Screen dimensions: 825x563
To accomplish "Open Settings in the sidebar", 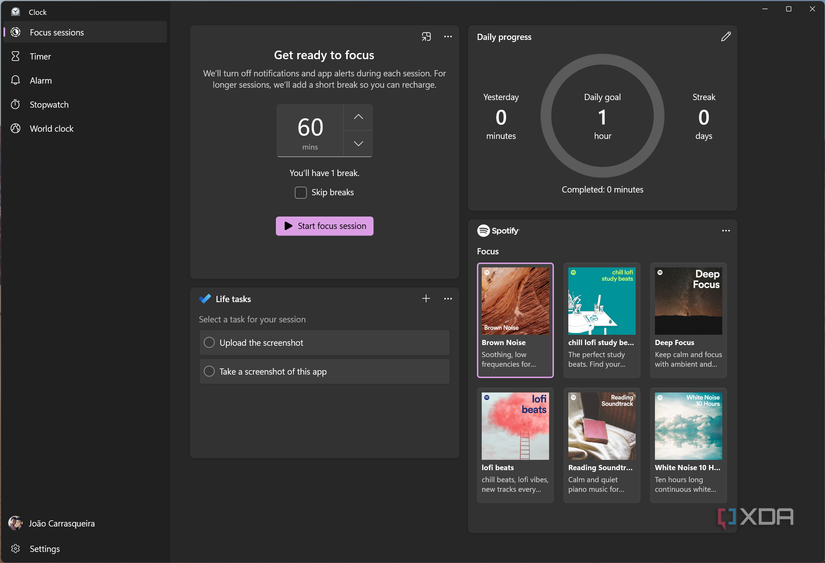I will (44, 549).
